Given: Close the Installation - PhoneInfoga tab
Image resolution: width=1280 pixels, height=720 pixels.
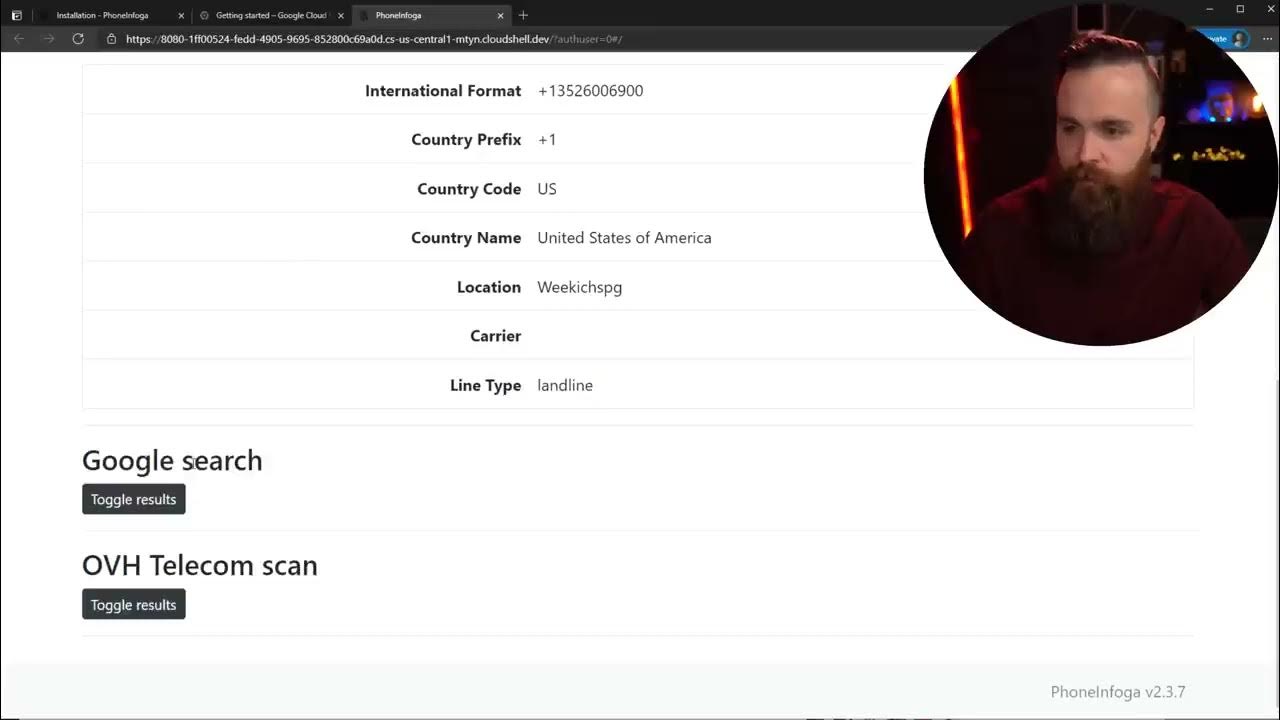Looking at the screenshot, I should [x=181, y=16].
